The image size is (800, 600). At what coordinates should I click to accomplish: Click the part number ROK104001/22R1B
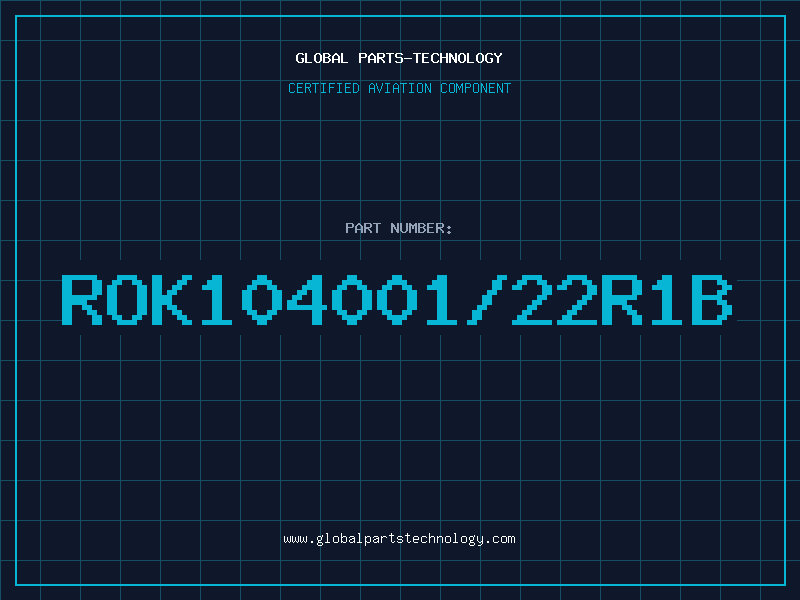pyautogui.click(x=397, y=300)
